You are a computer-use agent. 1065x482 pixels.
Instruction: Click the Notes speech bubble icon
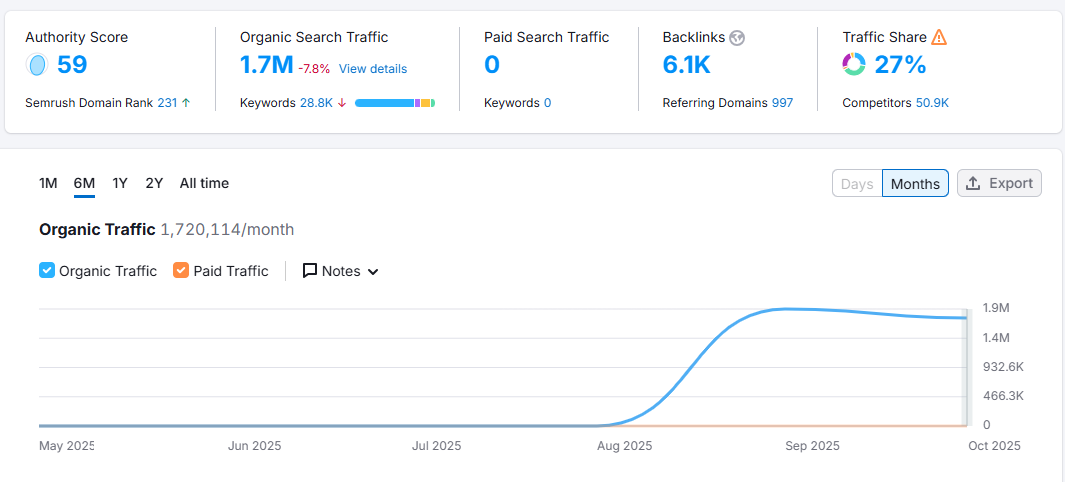pos(310,271)
